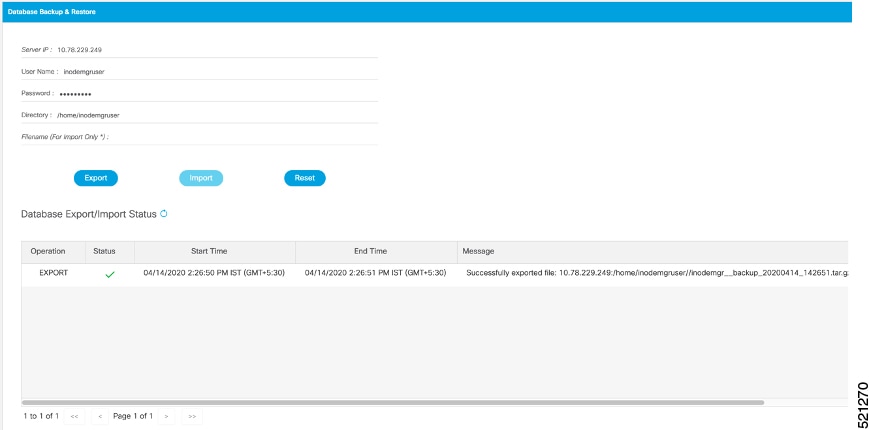Image resolution: width=869 pixels, height=430 pixels.
Task: Refresh the Database Export/Import Status
Action: (163, 213)
